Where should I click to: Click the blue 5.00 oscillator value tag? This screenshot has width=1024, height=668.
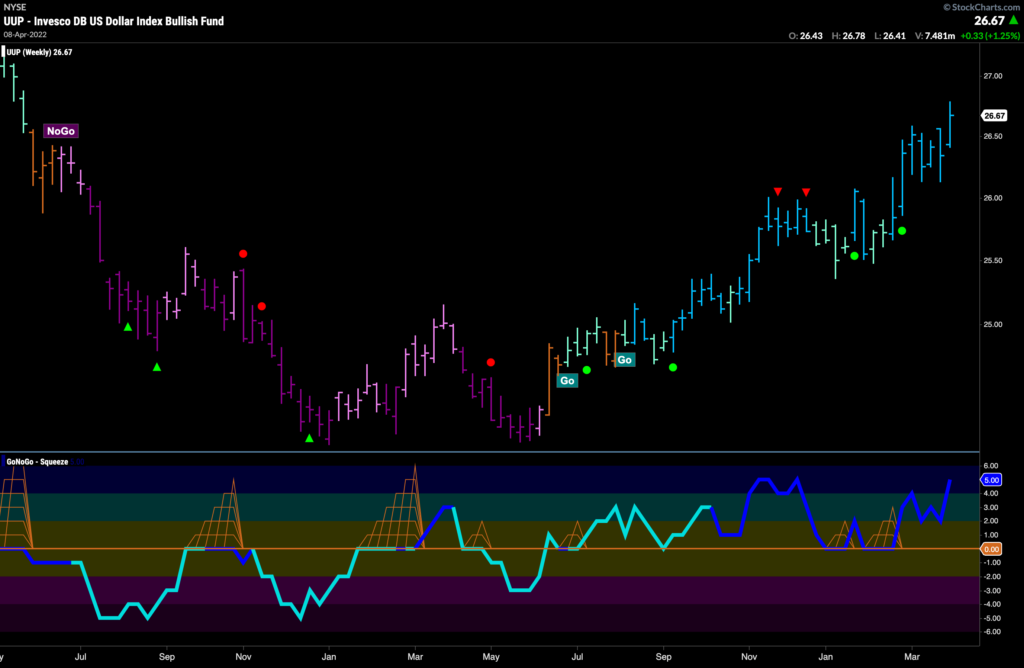pyautogui.click(x=991, y=480)
